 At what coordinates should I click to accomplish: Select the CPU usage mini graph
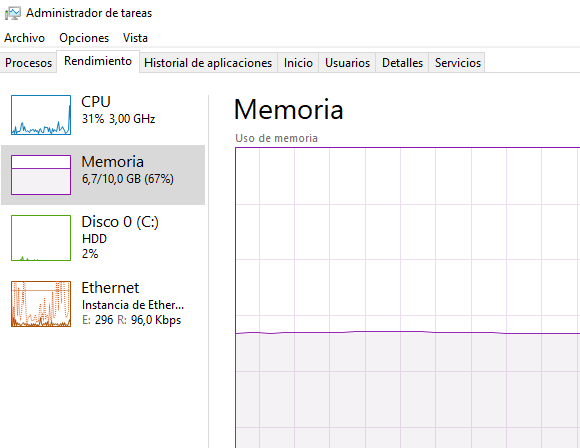(x=41, y=115)
